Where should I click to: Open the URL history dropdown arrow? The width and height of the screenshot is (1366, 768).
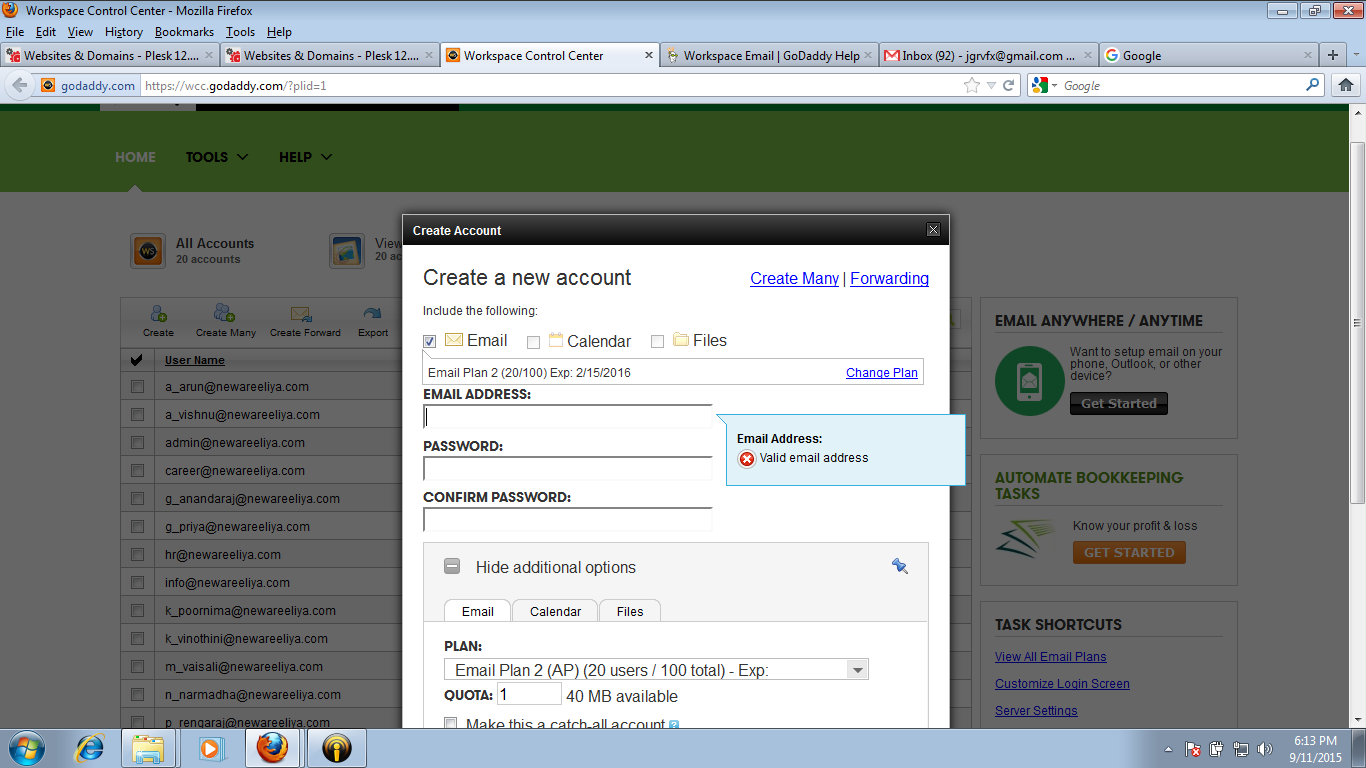coord(991,86)
